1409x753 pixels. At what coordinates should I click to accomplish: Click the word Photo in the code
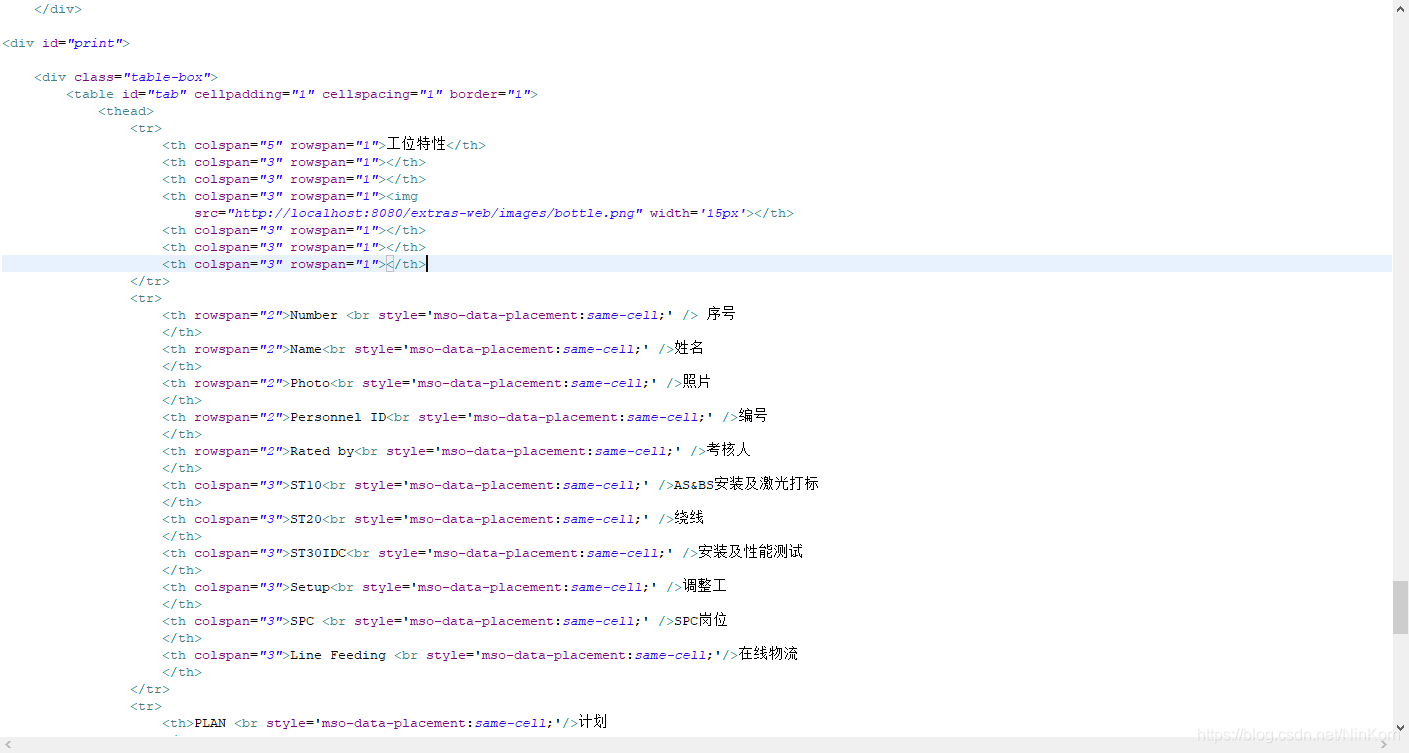tap(310, 383)
